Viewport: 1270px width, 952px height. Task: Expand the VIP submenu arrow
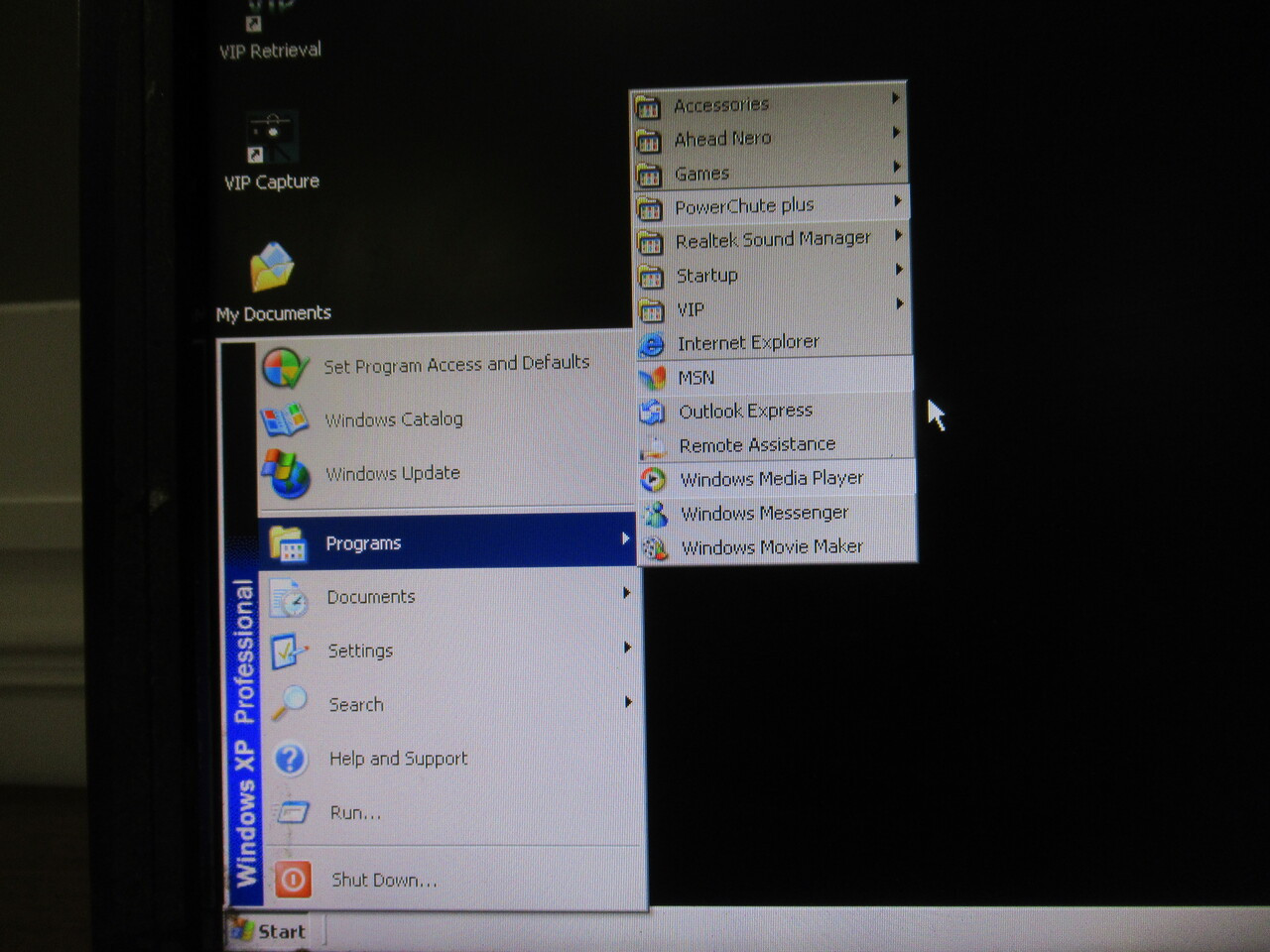coord(900,302)
